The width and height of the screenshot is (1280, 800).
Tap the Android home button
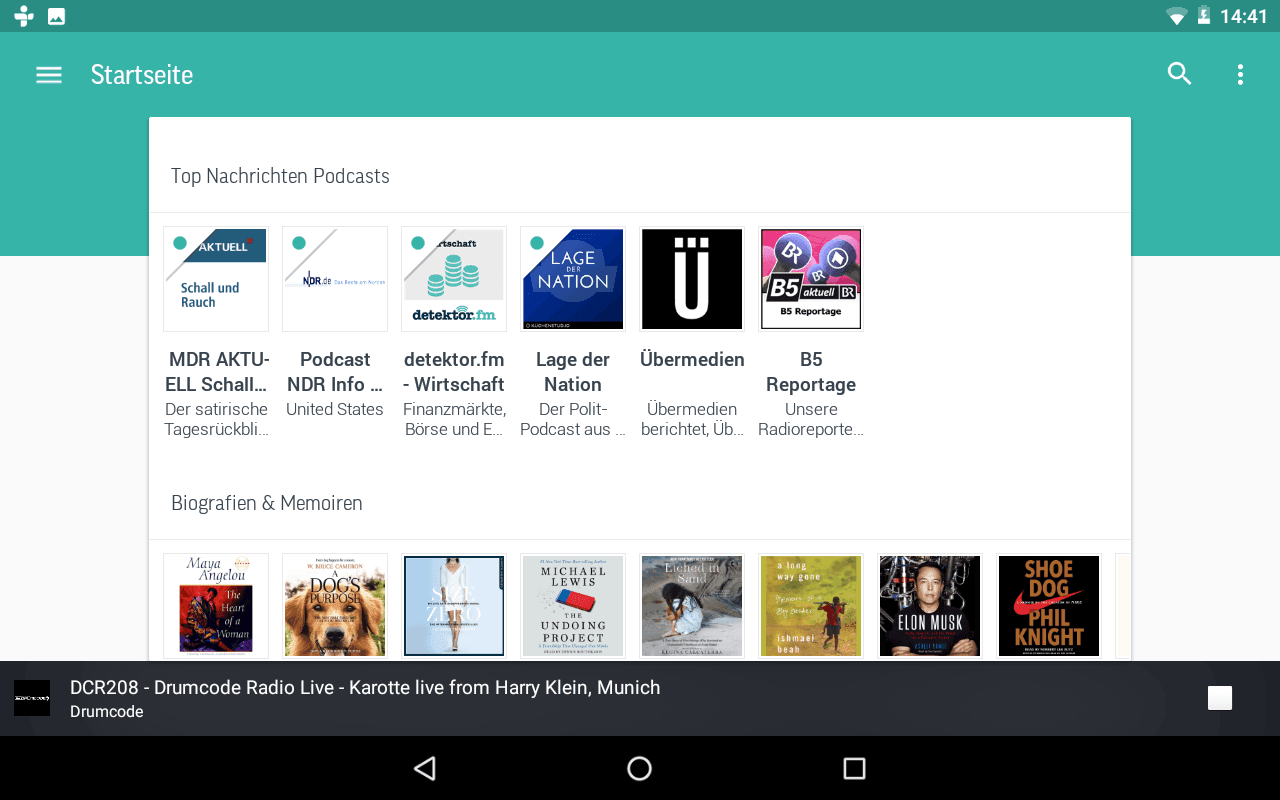click(x=639, y=768)
